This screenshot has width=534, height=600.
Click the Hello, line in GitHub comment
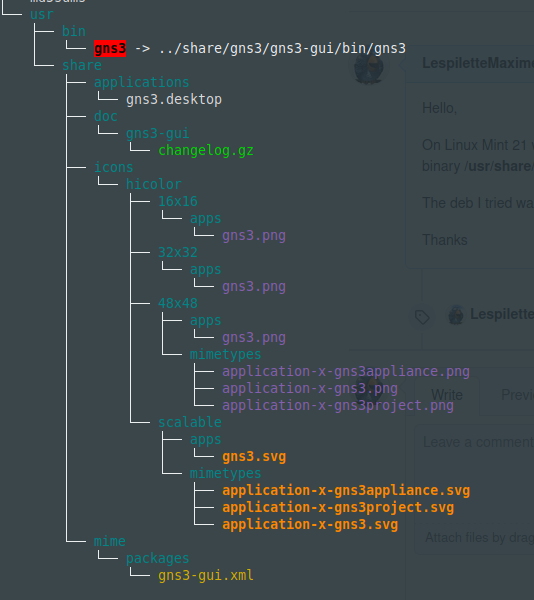[440, 108]
